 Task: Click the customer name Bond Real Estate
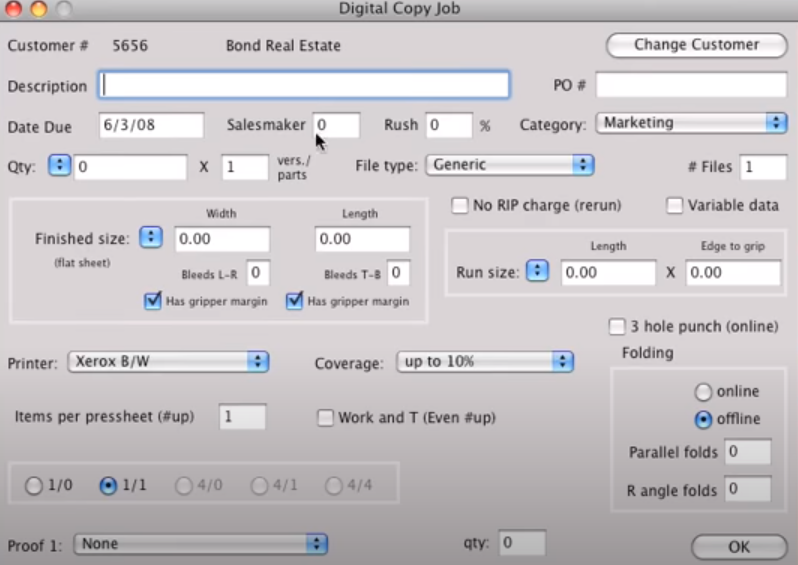(283, 46)
